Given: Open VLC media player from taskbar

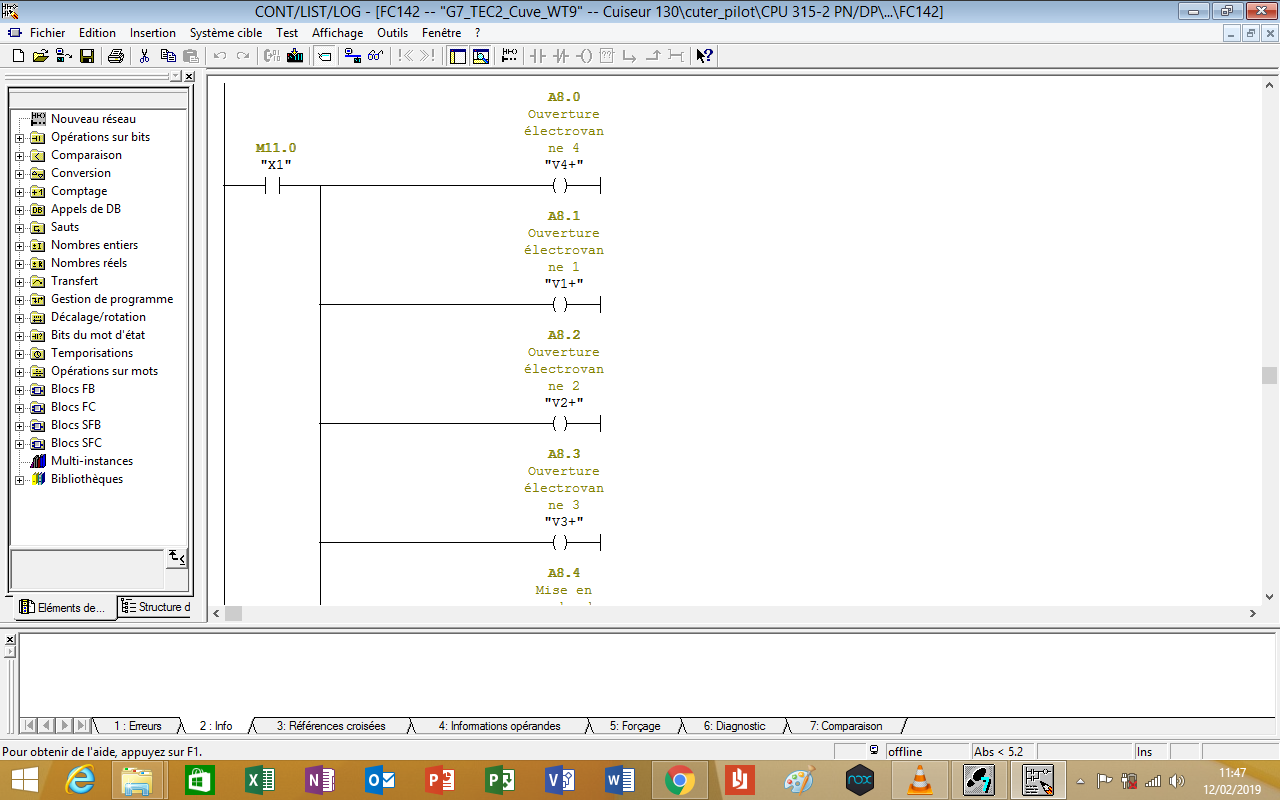Looking at the screenshot, I should [x=918, y=779].
